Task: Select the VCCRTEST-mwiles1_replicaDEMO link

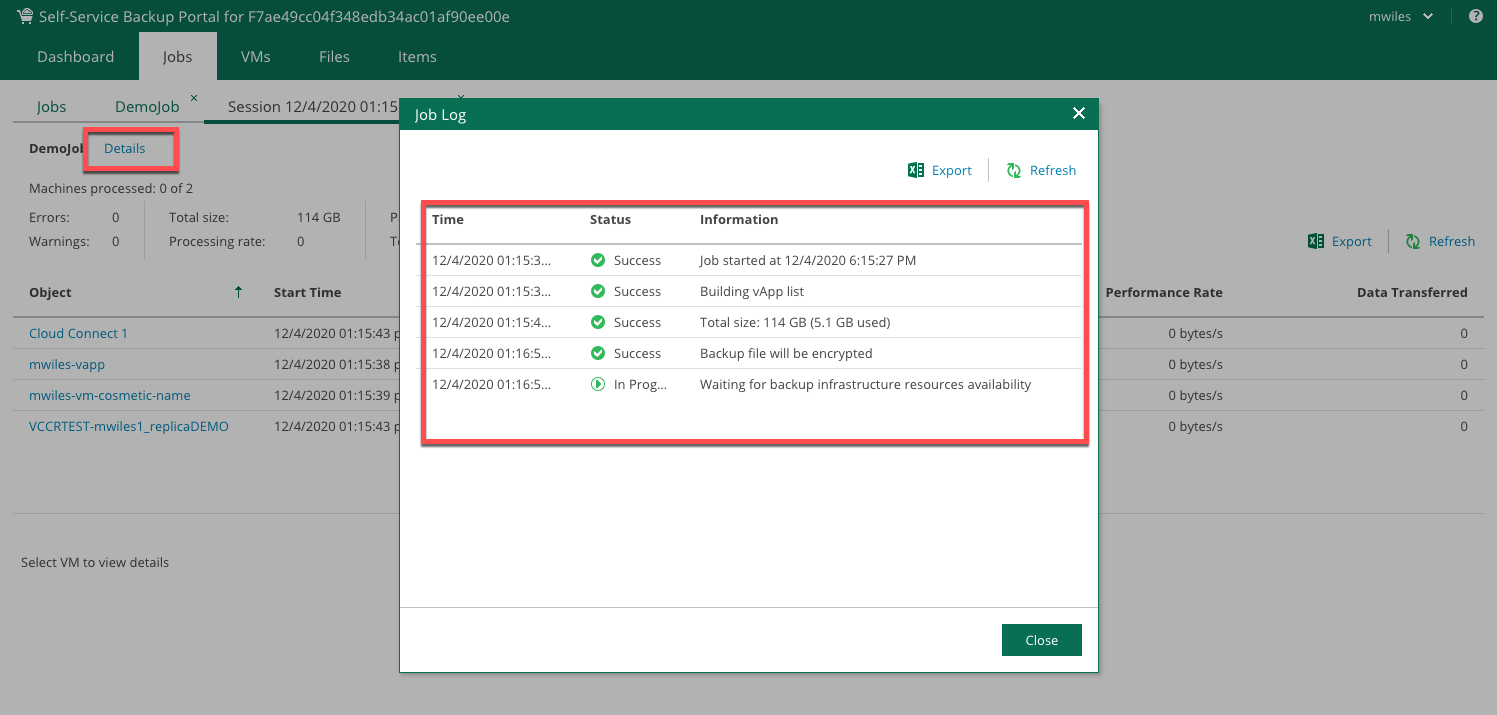Action: tap(128, 426)
